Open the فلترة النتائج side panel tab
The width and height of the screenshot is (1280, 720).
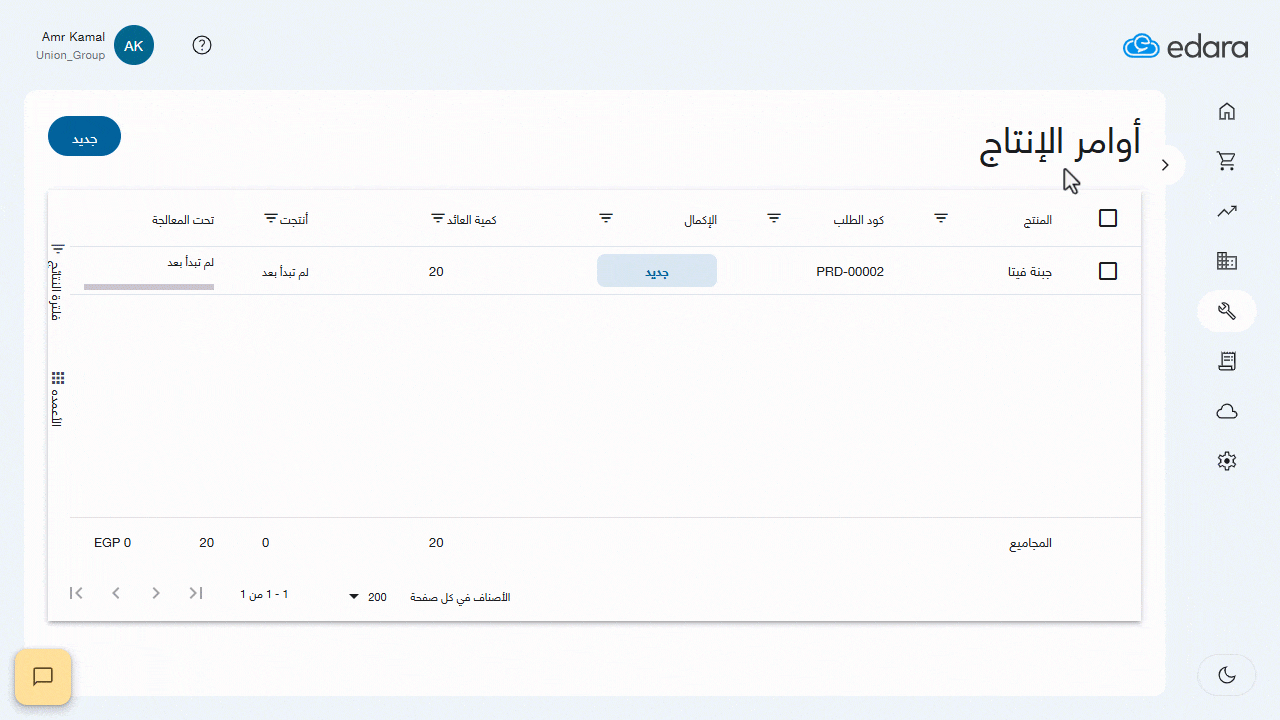point(57,282)
